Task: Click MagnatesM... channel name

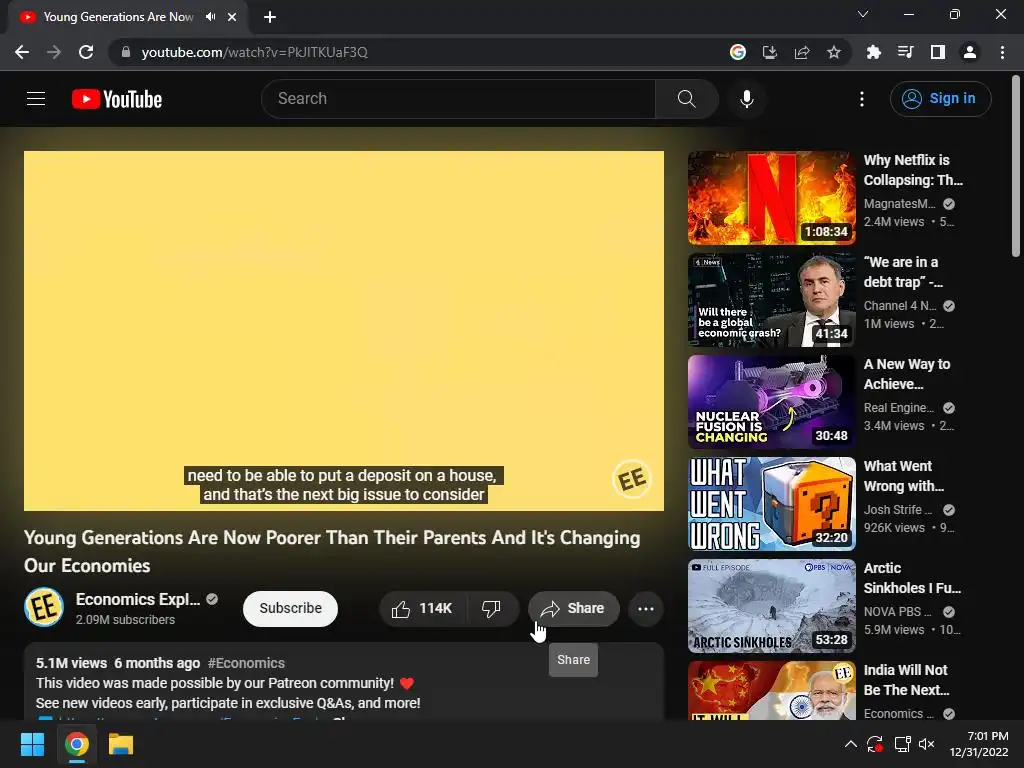Action: [x=899, y=204]
